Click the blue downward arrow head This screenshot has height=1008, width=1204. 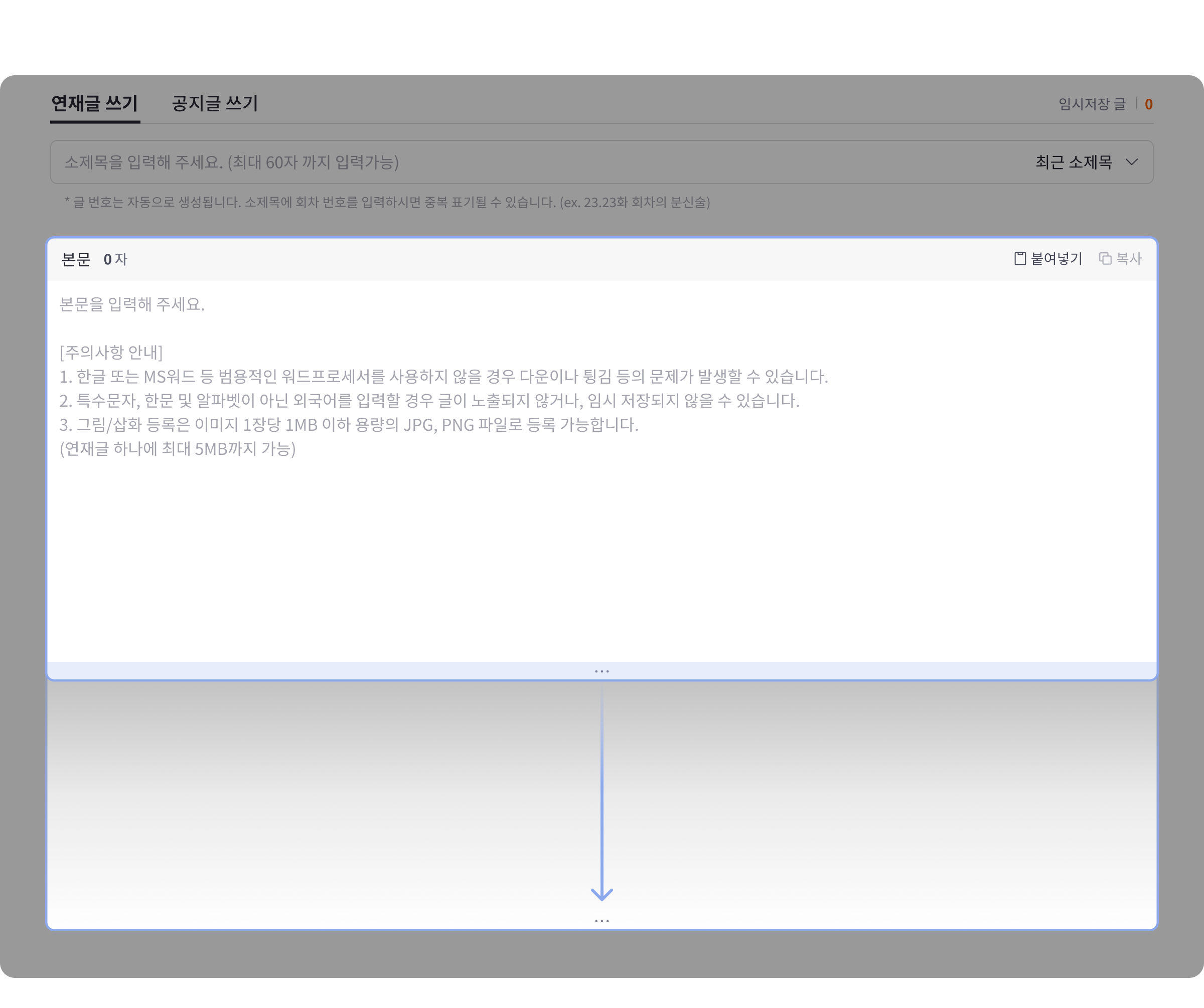(601, 894)
